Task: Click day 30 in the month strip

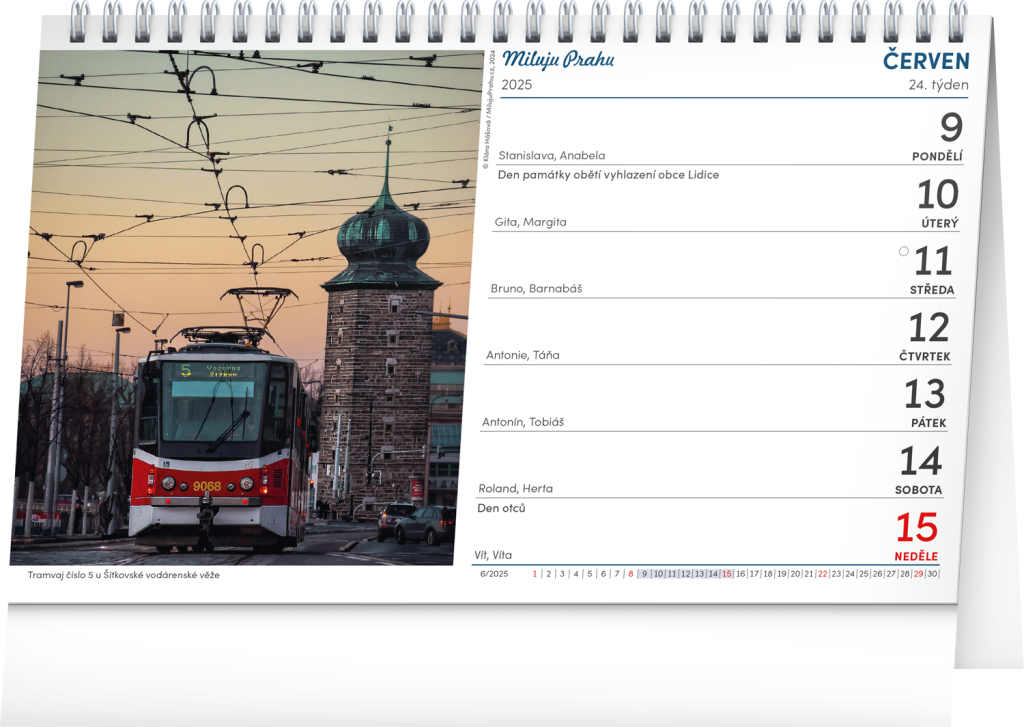Action: [x=932, y=574]
